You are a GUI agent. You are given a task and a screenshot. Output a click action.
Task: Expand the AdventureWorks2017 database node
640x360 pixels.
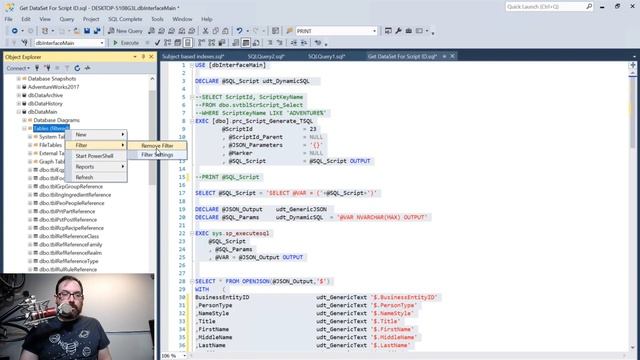click(x=18, y=87)
